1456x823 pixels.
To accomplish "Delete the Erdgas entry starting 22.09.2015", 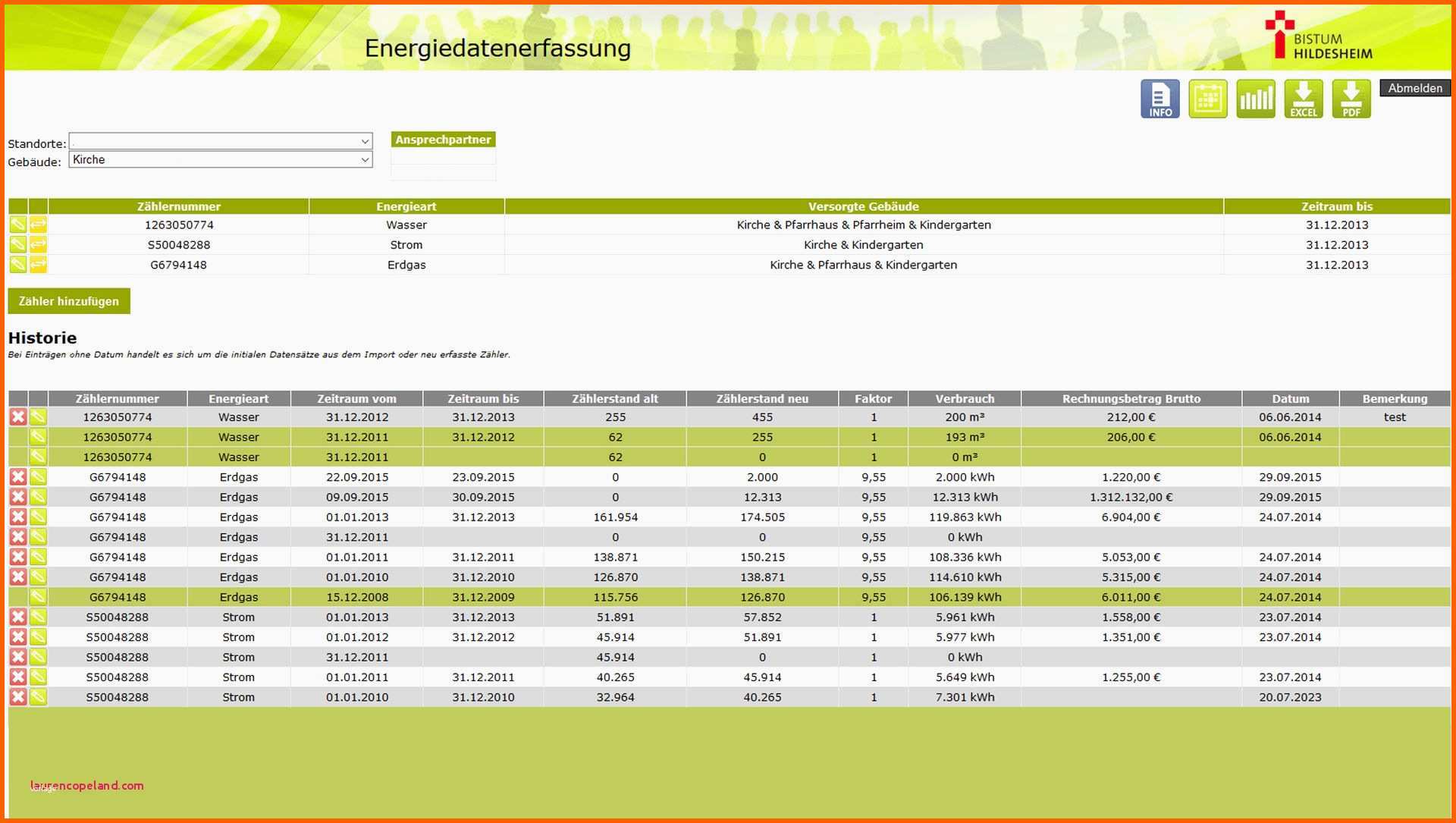I will [x=18, y=476].
